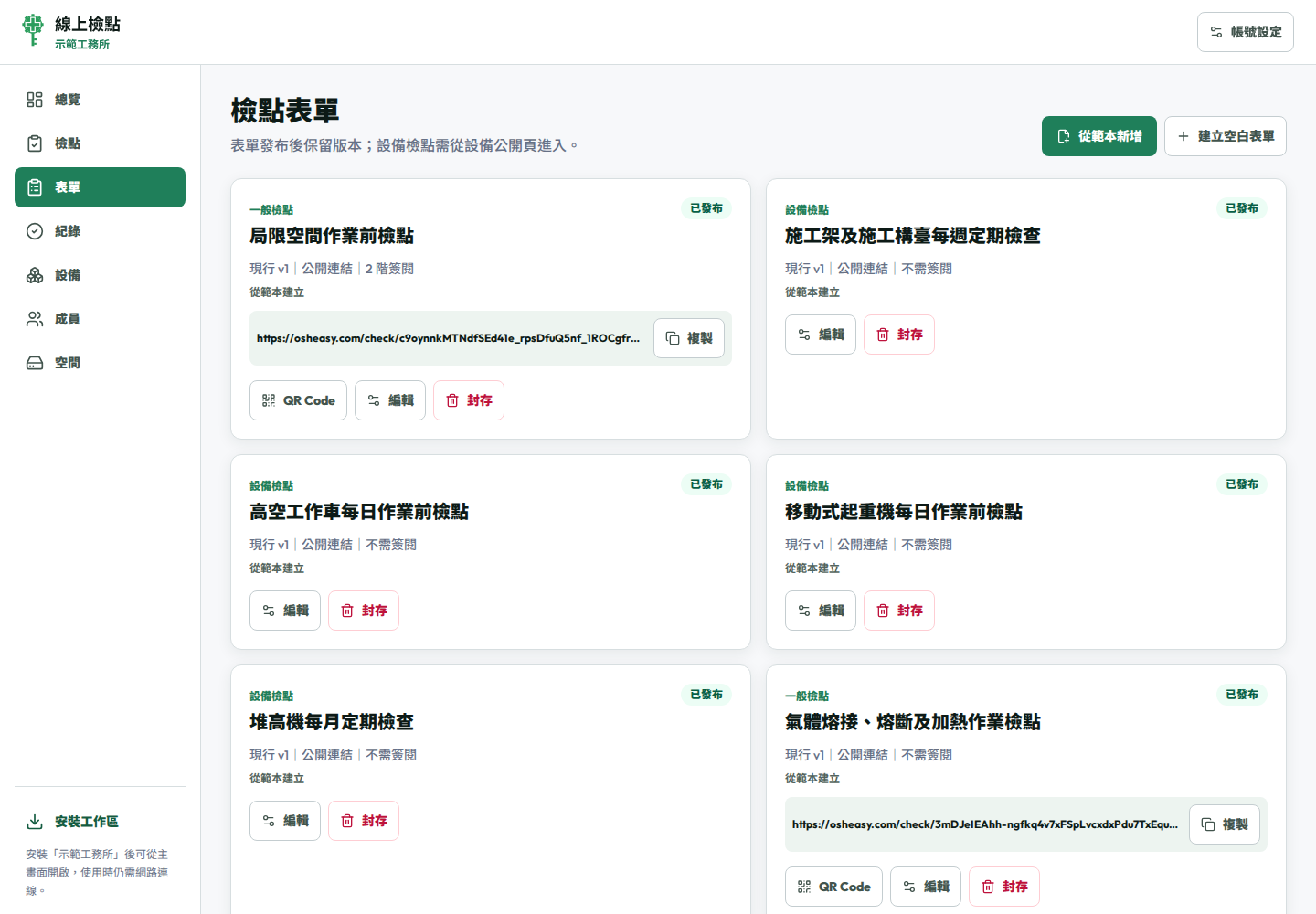This screenshot has height=914, width=1316.
Task: Click the 表單 clipboard-list icon
Action: (35, 187)
